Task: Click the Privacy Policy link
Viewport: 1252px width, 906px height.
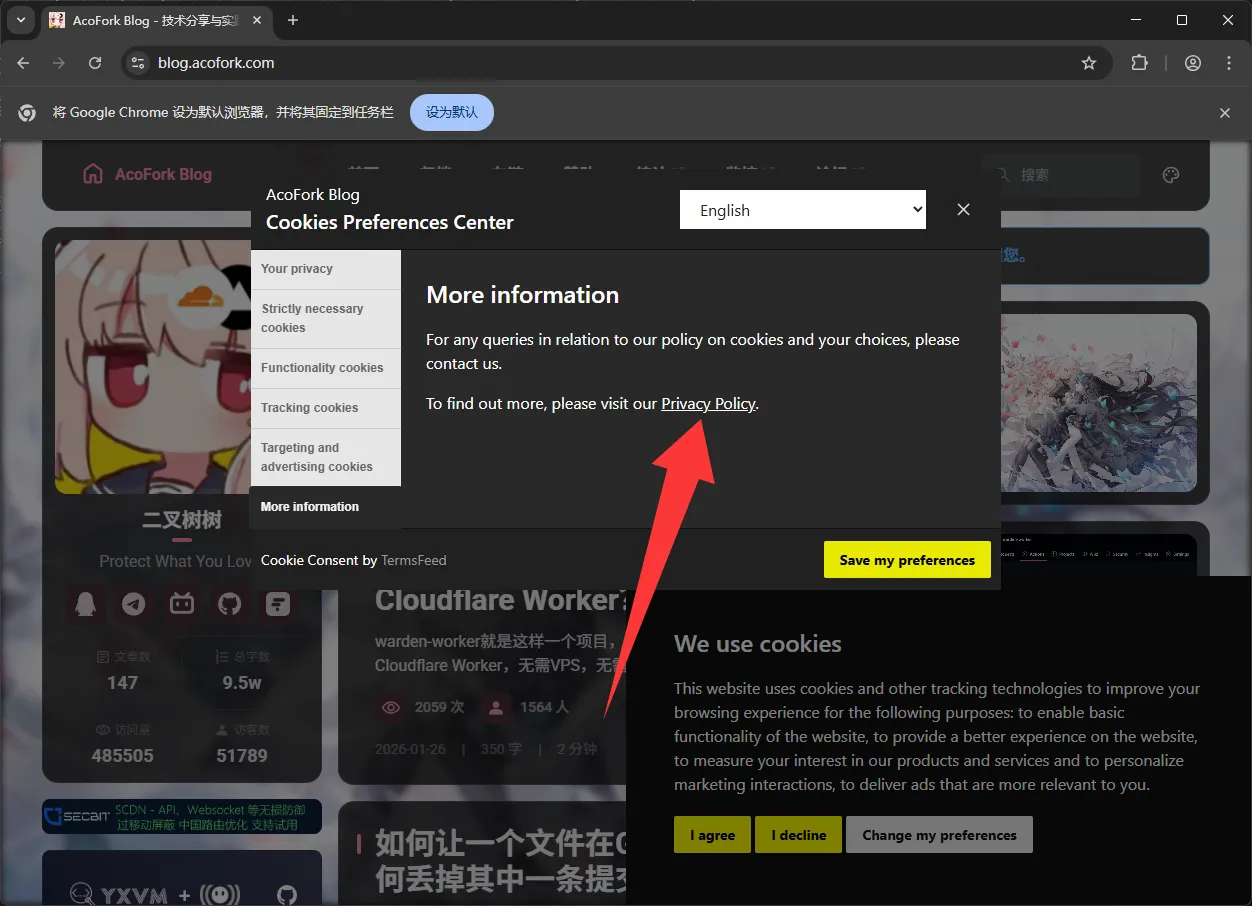Action: 708,404
